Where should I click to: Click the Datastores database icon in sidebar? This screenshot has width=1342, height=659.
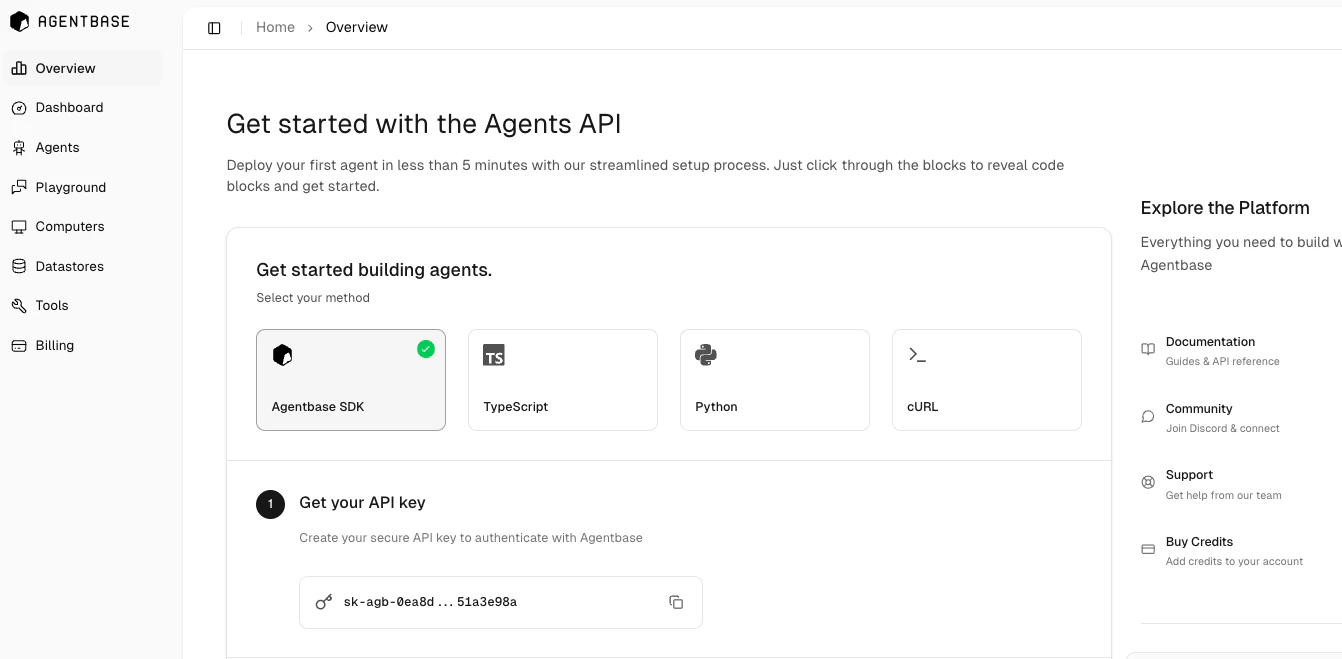tap(19, 266)
